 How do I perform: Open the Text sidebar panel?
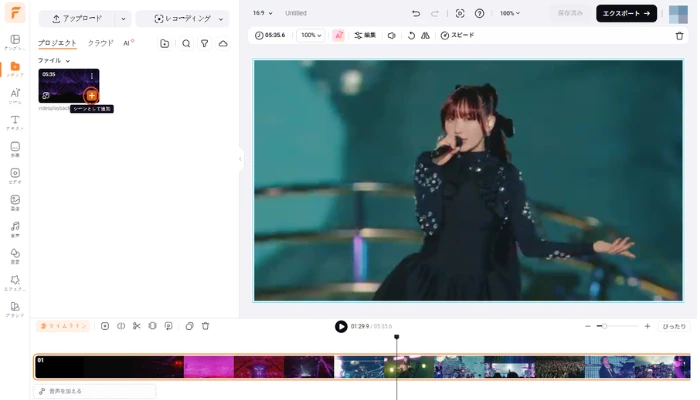[x=15, y=123]
